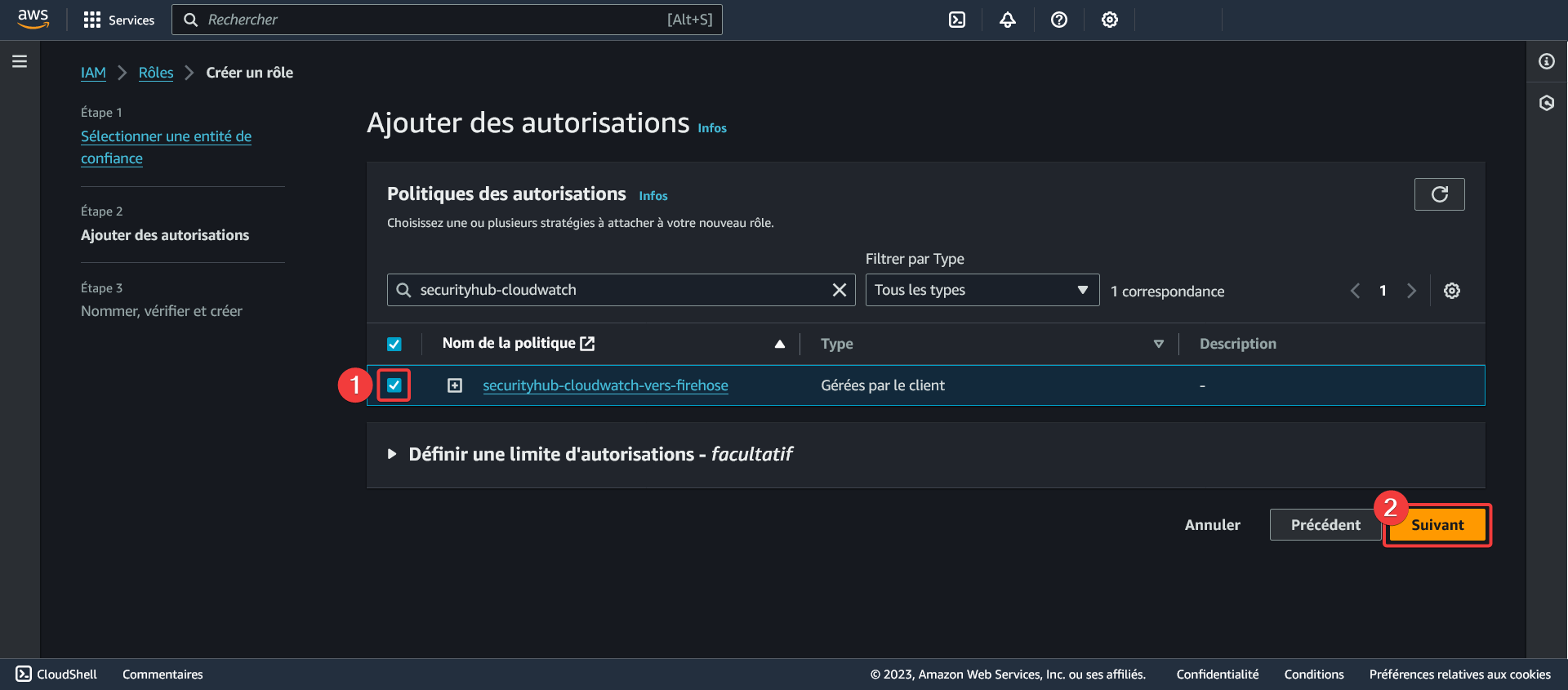Expand the securityhub-cloudwatch-vers-firehose policy details
Viewport: 1568px width, 690px height.
455,385
